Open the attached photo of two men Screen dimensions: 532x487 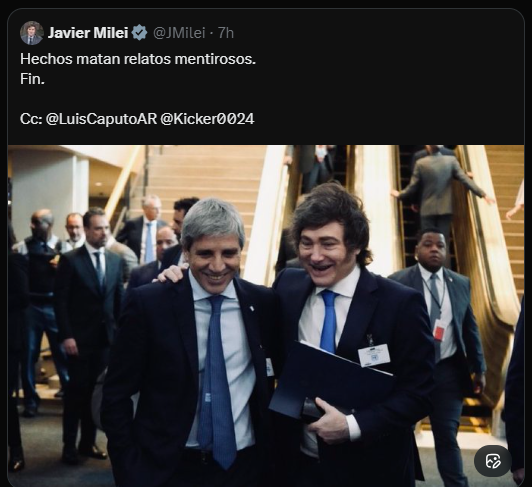(x=266, y=315)
